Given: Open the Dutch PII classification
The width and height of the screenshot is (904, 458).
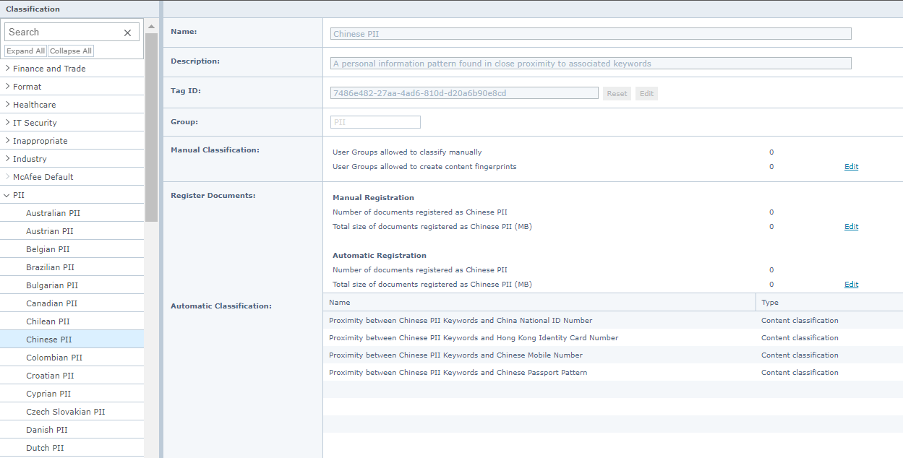Looking at the screenshot, I should pyautogui.click(x=46, y=447).
